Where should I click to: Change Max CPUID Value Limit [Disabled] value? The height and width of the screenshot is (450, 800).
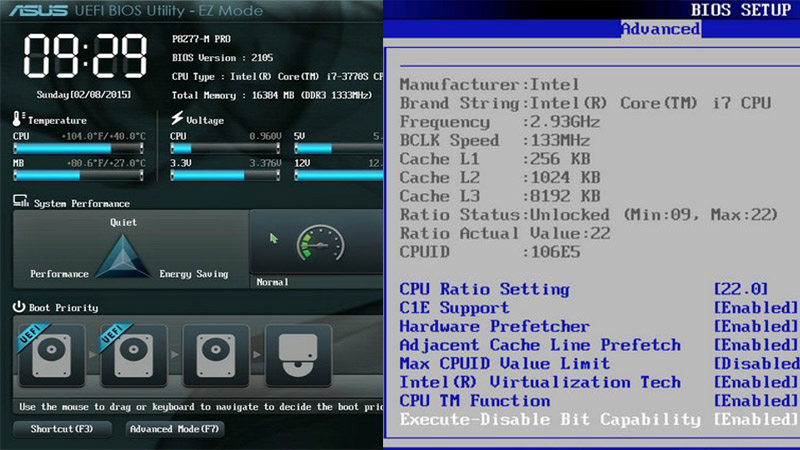point(756,364)
